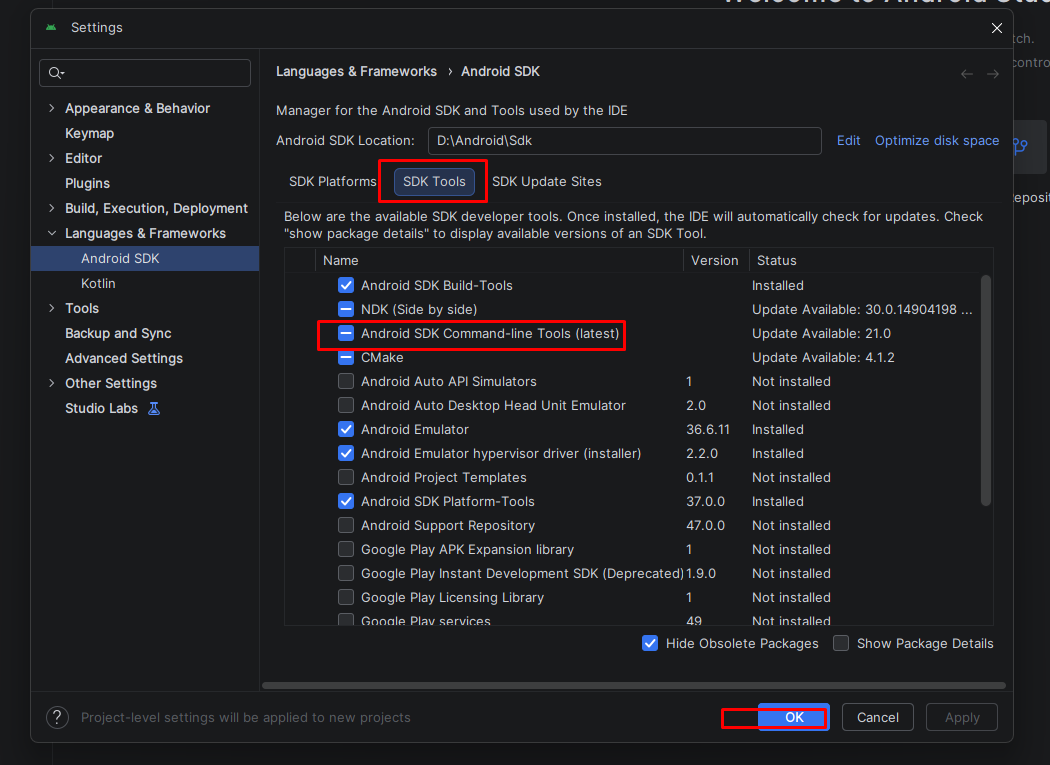This screenshot has width=1050, height=765.
Task: Click version '47.0.0' cell
Action: [x=705, y=526]
